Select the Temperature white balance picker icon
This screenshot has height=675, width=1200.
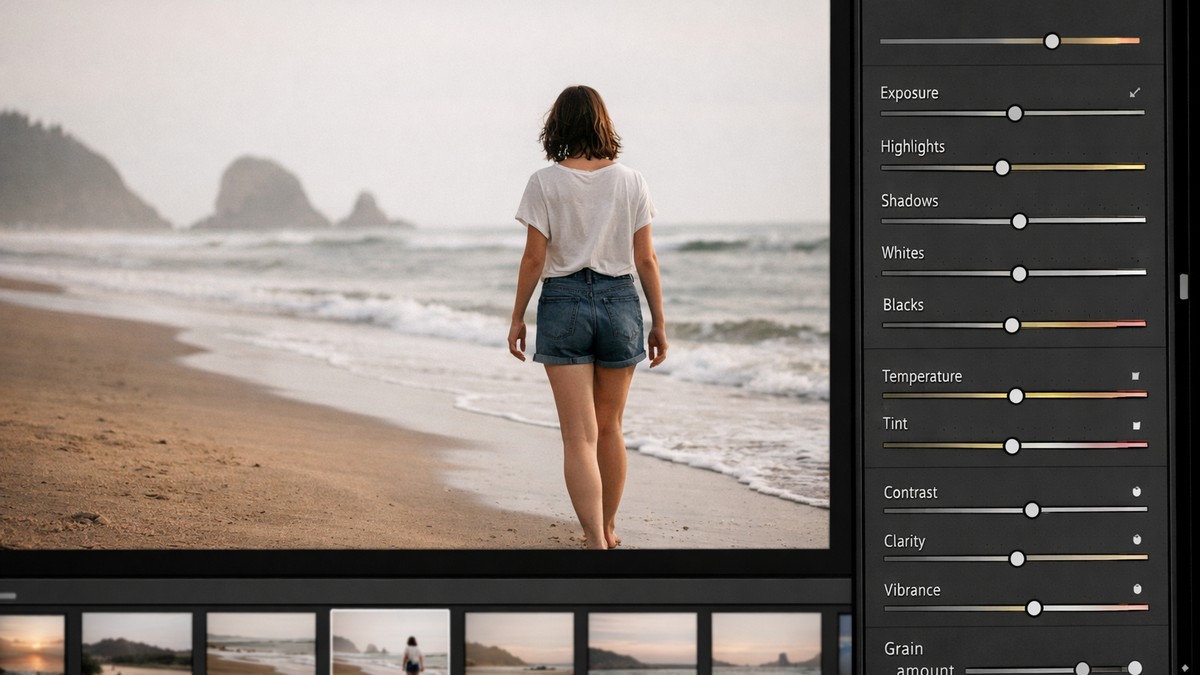(1135, 376)
